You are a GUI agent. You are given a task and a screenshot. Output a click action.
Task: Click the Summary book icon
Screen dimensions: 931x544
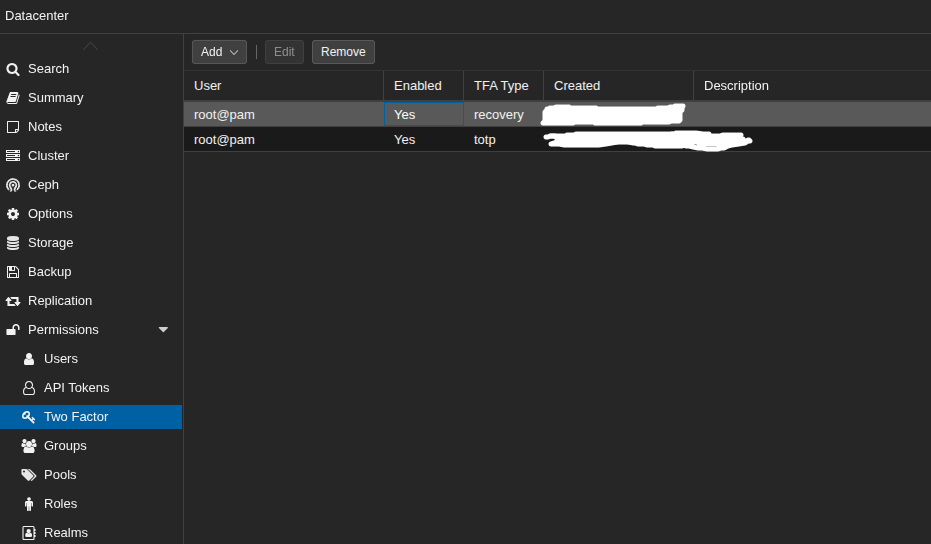(x=12, y=98)
